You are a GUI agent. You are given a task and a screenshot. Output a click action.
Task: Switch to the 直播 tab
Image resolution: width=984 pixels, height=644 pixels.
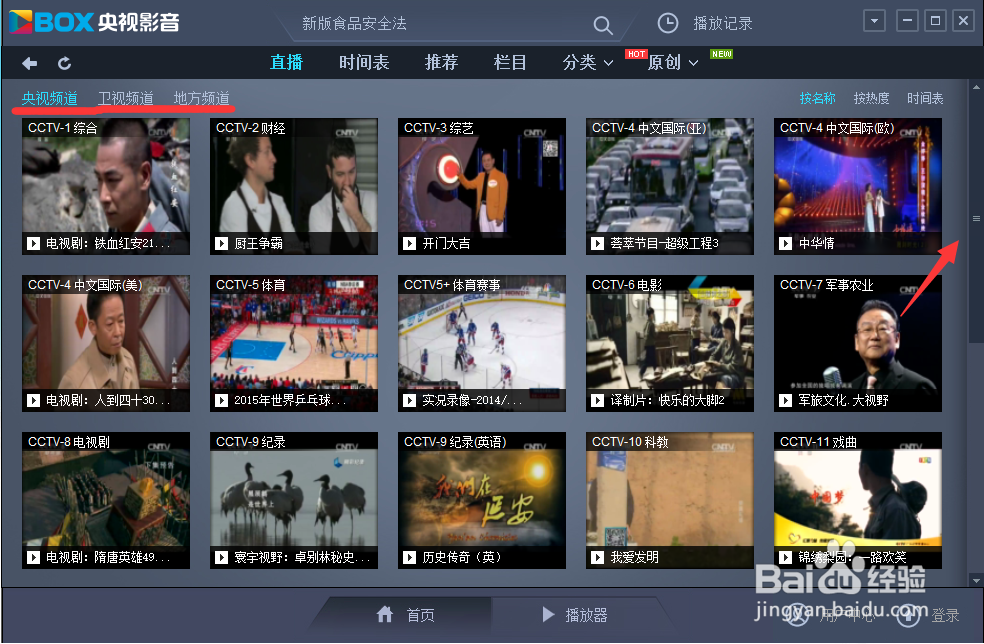pyautogui.click(x=286, y=62)
